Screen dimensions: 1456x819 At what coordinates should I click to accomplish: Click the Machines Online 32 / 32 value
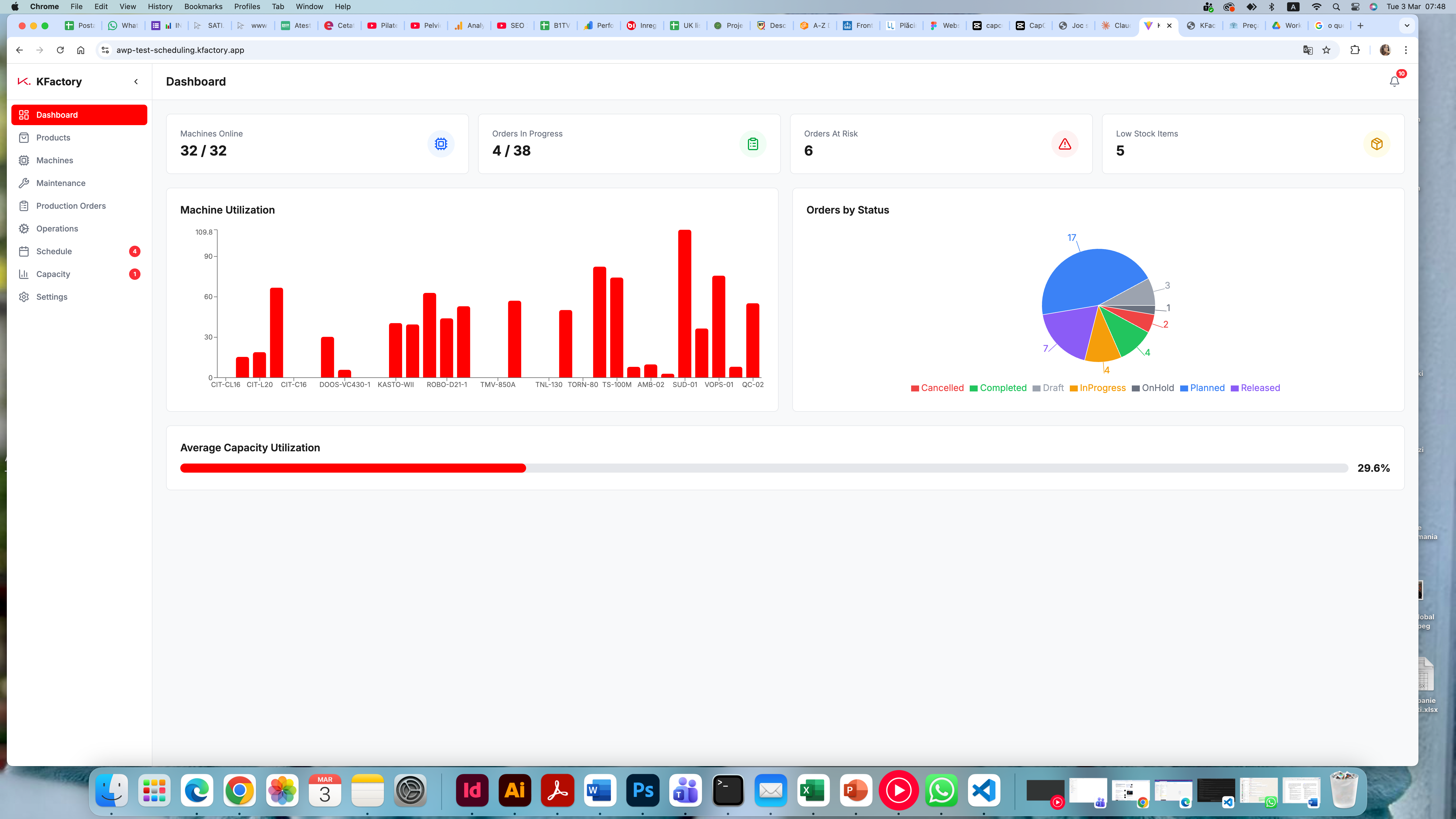(204, 151)
